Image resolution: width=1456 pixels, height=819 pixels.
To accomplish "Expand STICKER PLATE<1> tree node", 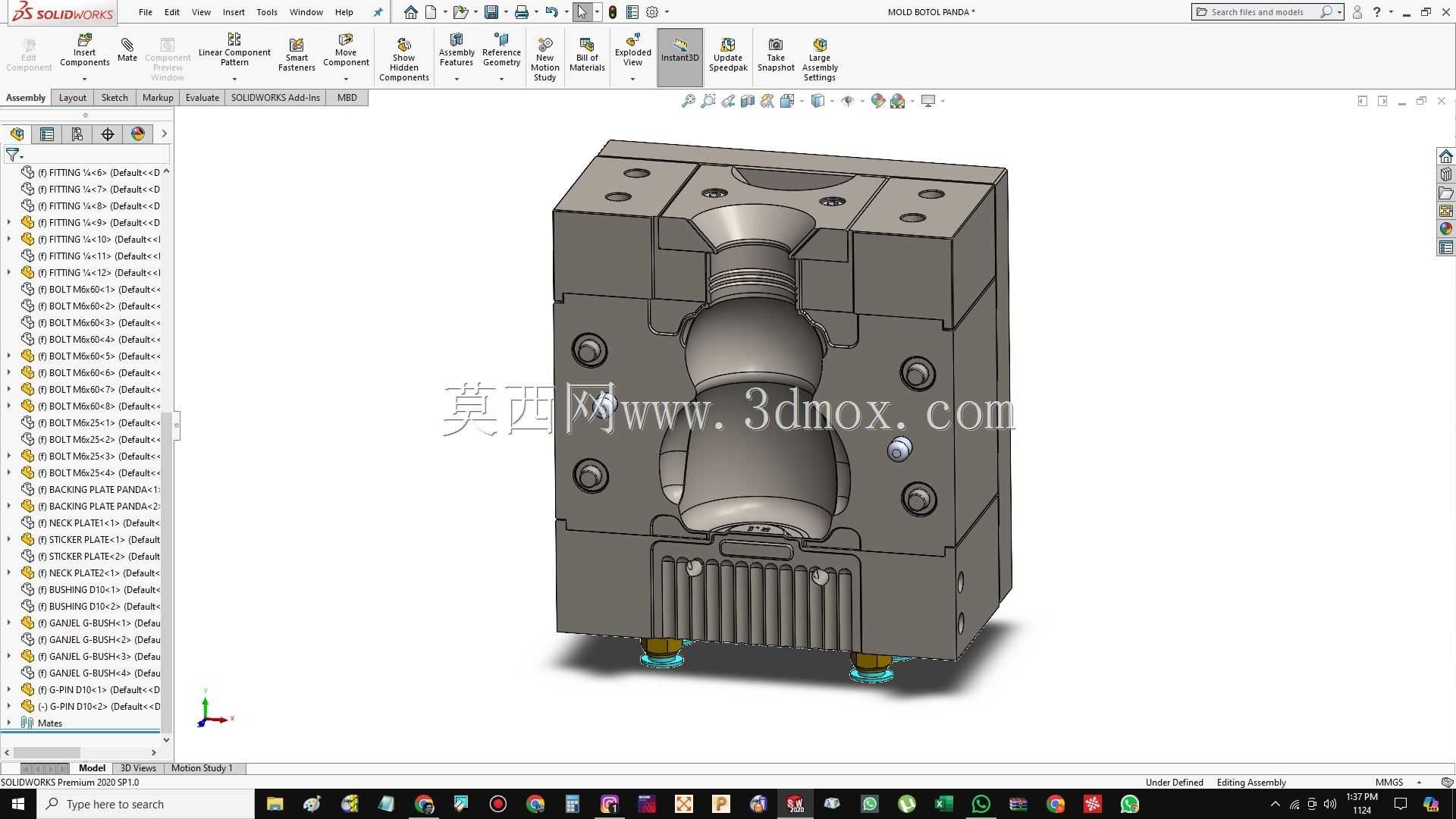I will 9,540.
